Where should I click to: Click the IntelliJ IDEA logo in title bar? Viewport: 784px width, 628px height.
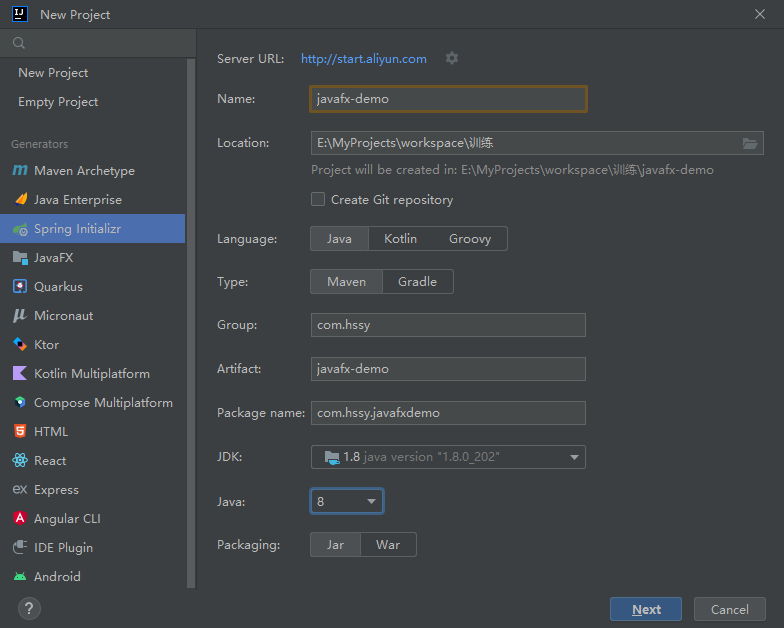[x=20, y=14]
